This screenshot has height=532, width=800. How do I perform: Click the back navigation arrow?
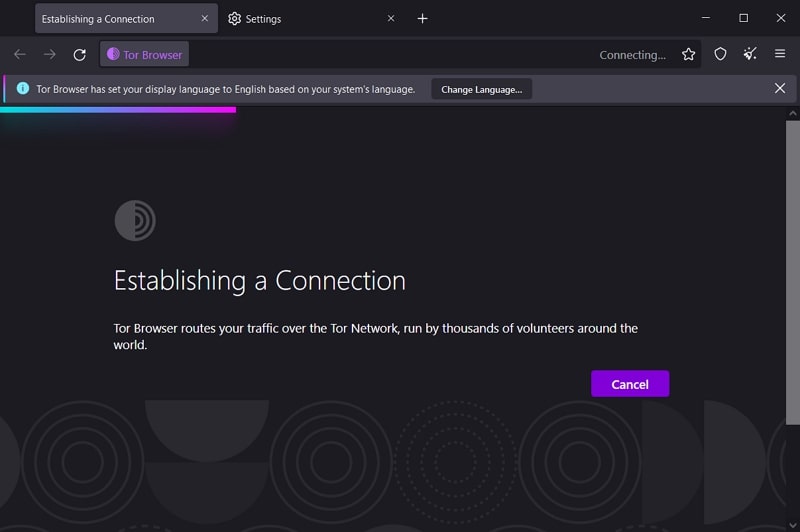pyautogui.click(x=20, y=55)
